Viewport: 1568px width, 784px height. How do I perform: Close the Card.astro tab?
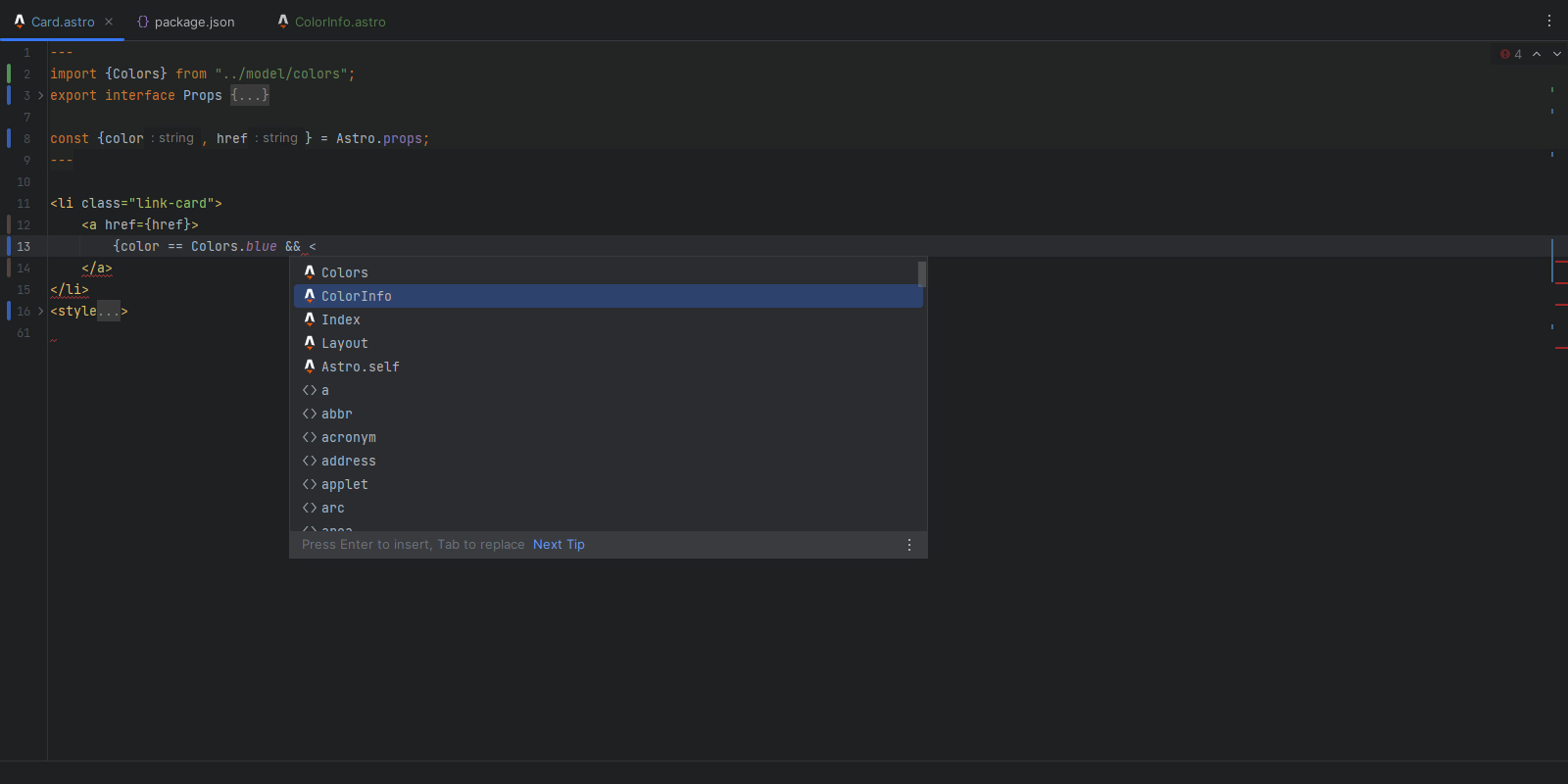point(109,22)
